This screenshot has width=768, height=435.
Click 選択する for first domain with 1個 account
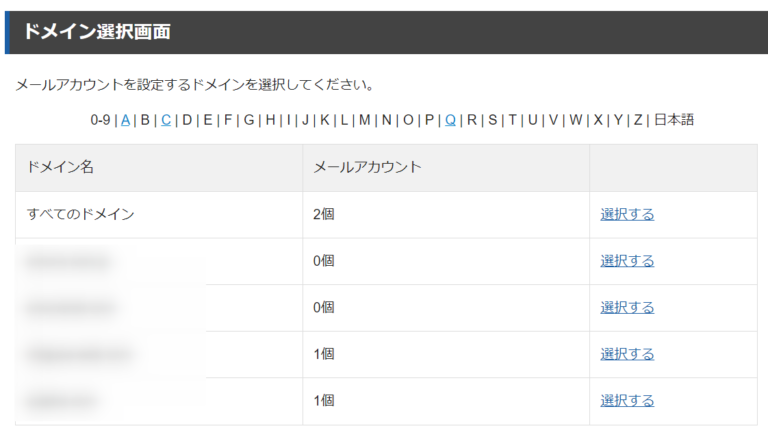pos(627,354)
